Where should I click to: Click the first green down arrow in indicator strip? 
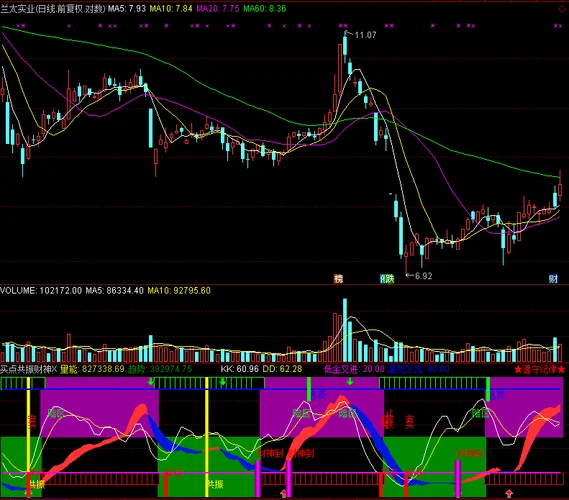coord(151,381)
